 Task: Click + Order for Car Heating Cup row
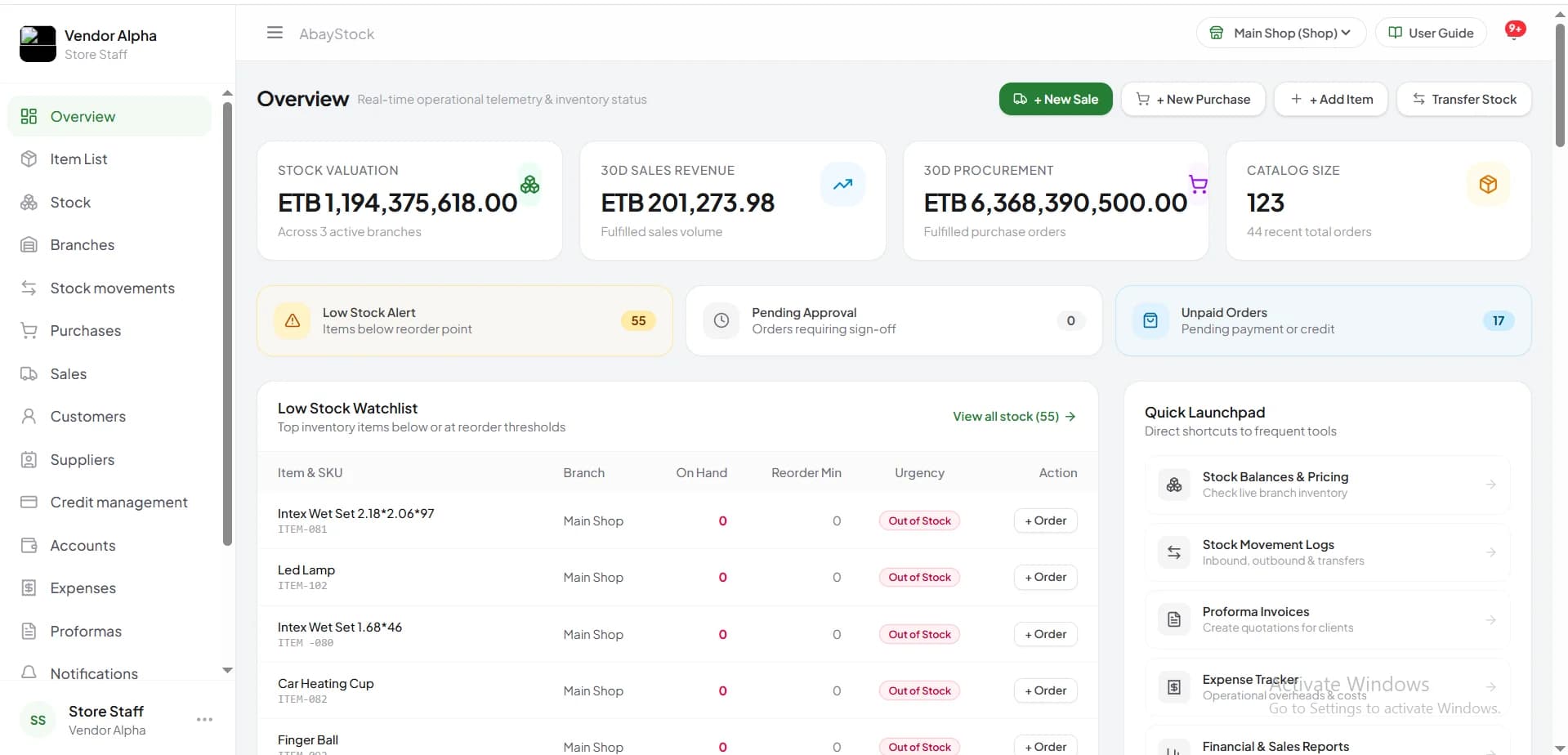click(x=1045, y=690)
